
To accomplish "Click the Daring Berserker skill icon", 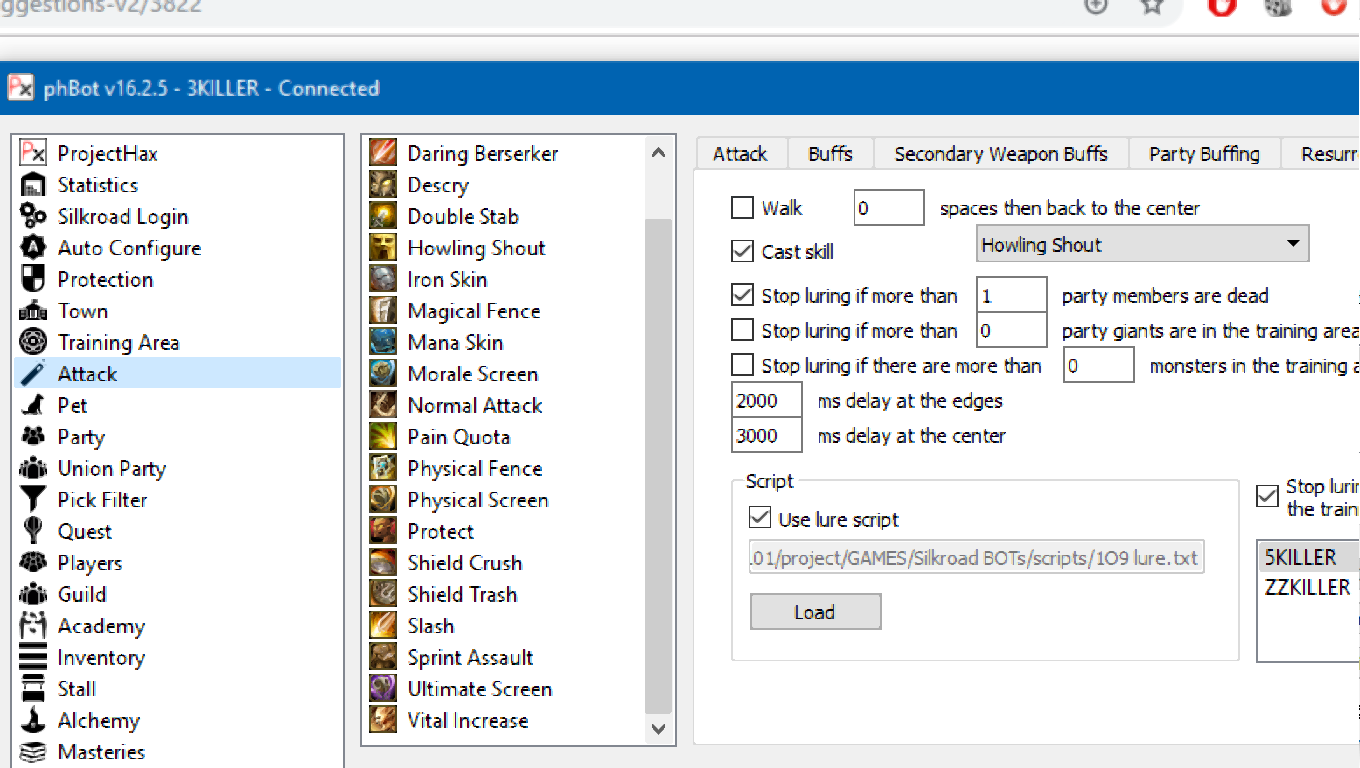I will (x=383, y=153).
